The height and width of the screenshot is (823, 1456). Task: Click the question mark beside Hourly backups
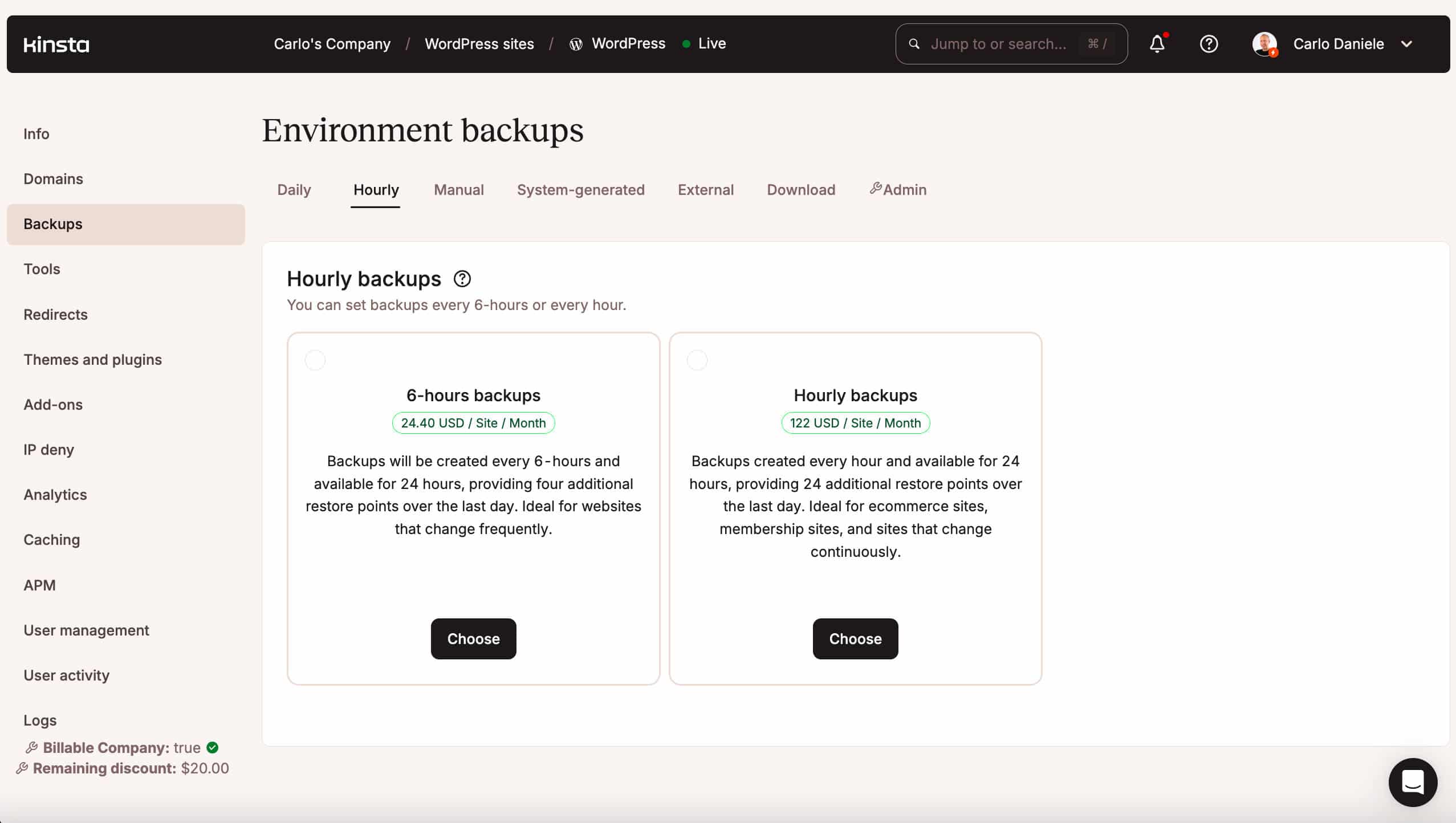click(x=462, y=279)
